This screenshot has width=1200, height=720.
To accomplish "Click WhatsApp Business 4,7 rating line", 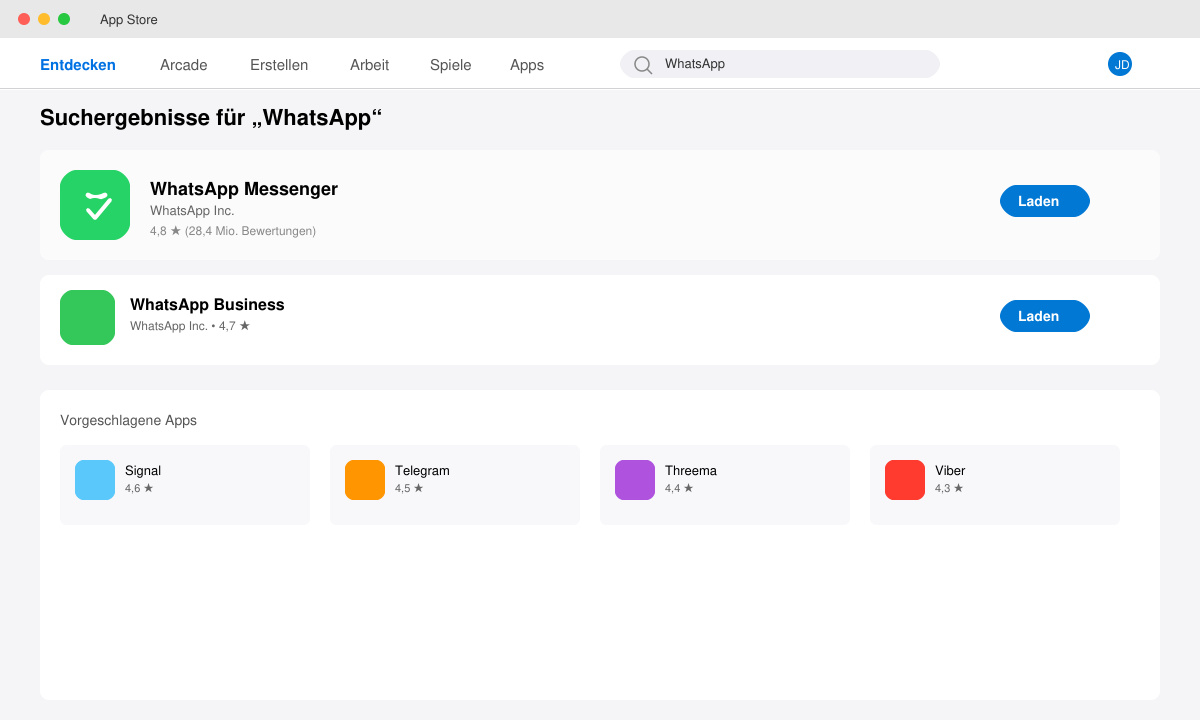I will coord(190,326).
